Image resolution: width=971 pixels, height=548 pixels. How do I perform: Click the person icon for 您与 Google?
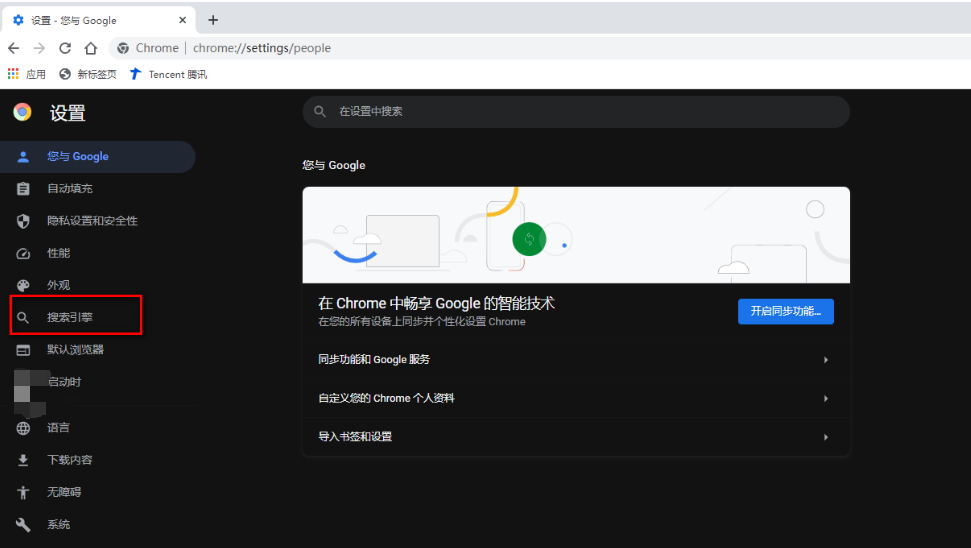[23, 157]
